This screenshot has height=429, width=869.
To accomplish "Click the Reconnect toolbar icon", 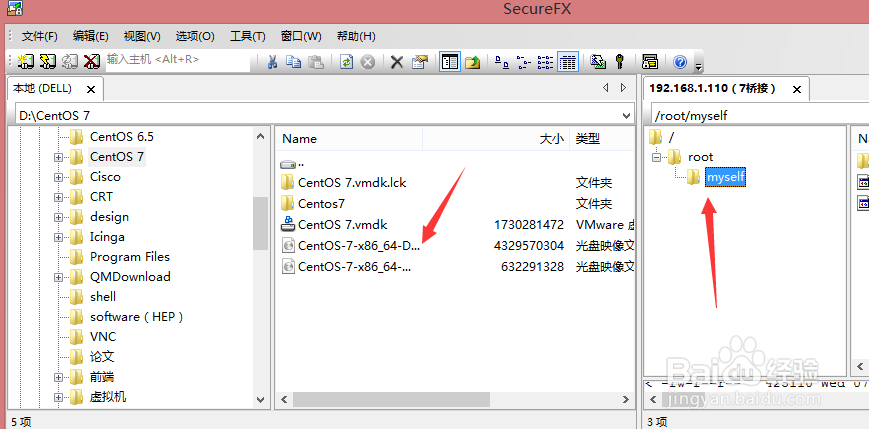I will point(70,62).
